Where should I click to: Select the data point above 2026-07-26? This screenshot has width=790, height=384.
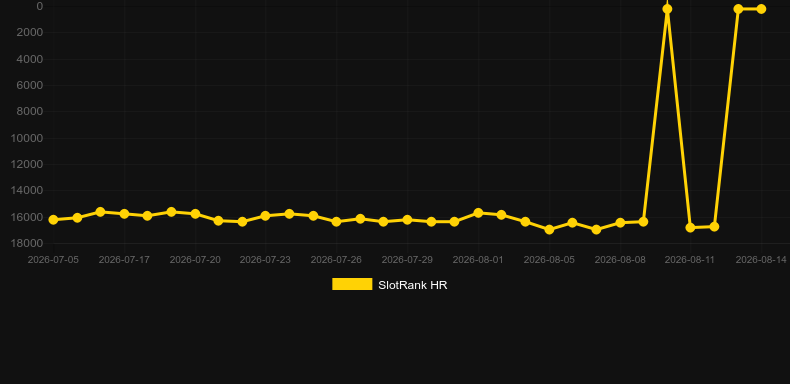pyautogui.click(x=337, y=222)
